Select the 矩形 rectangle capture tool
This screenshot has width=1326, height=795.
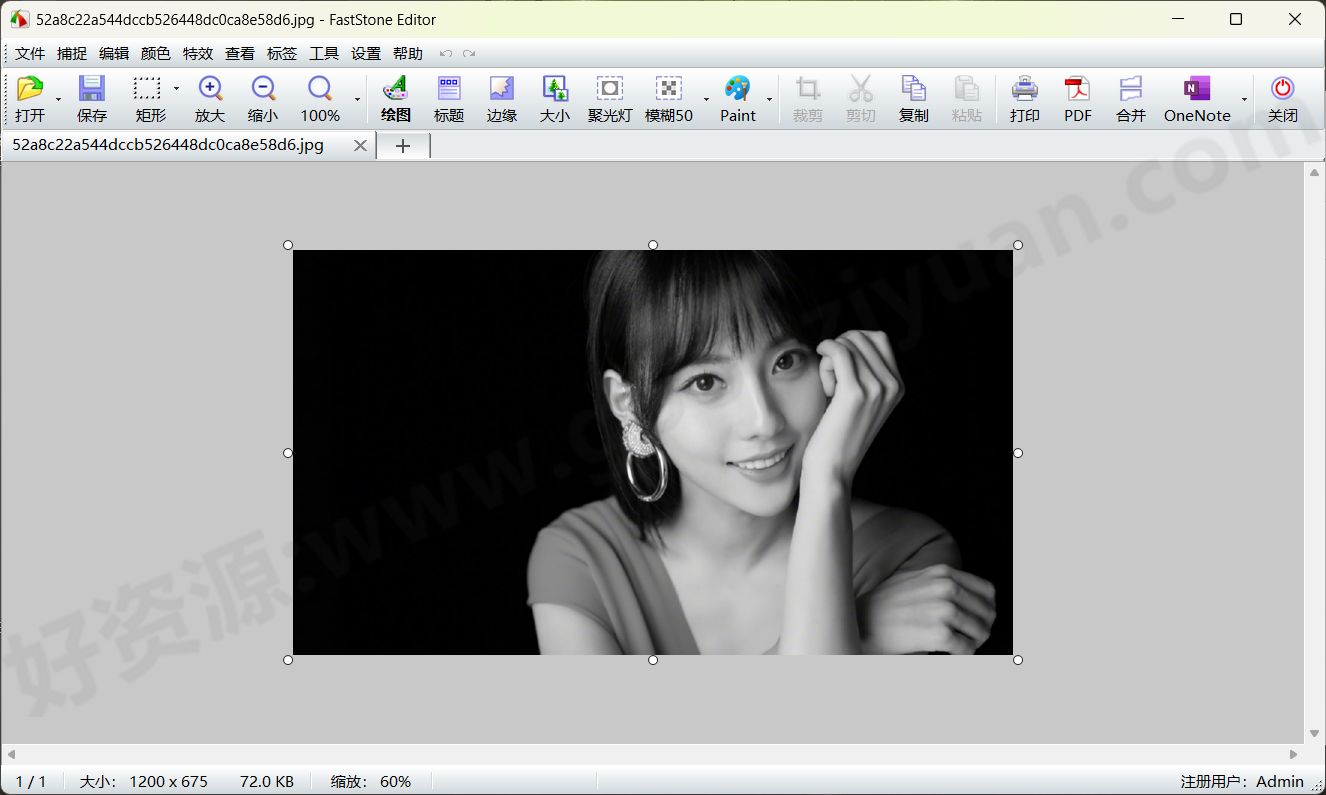tap(149, 97)
